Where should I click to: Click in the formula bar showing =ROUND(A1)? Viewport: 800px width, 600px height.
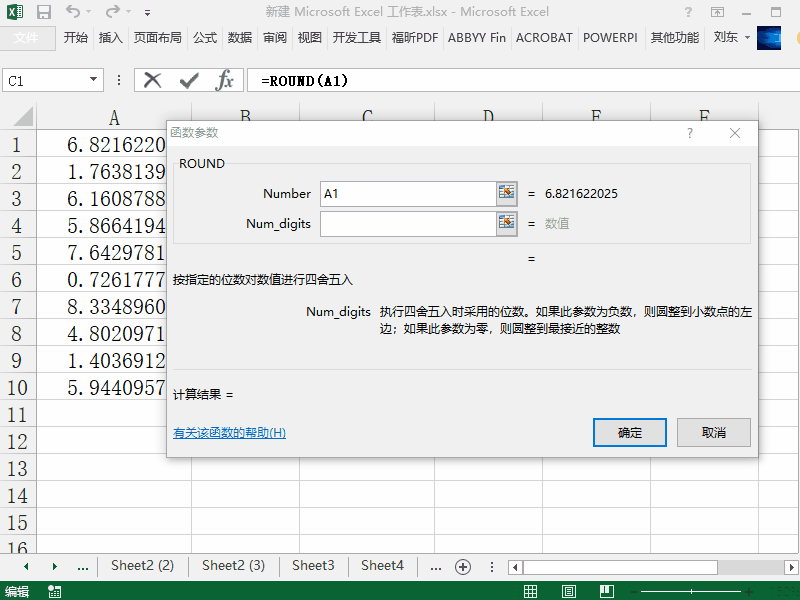(523, 81)
